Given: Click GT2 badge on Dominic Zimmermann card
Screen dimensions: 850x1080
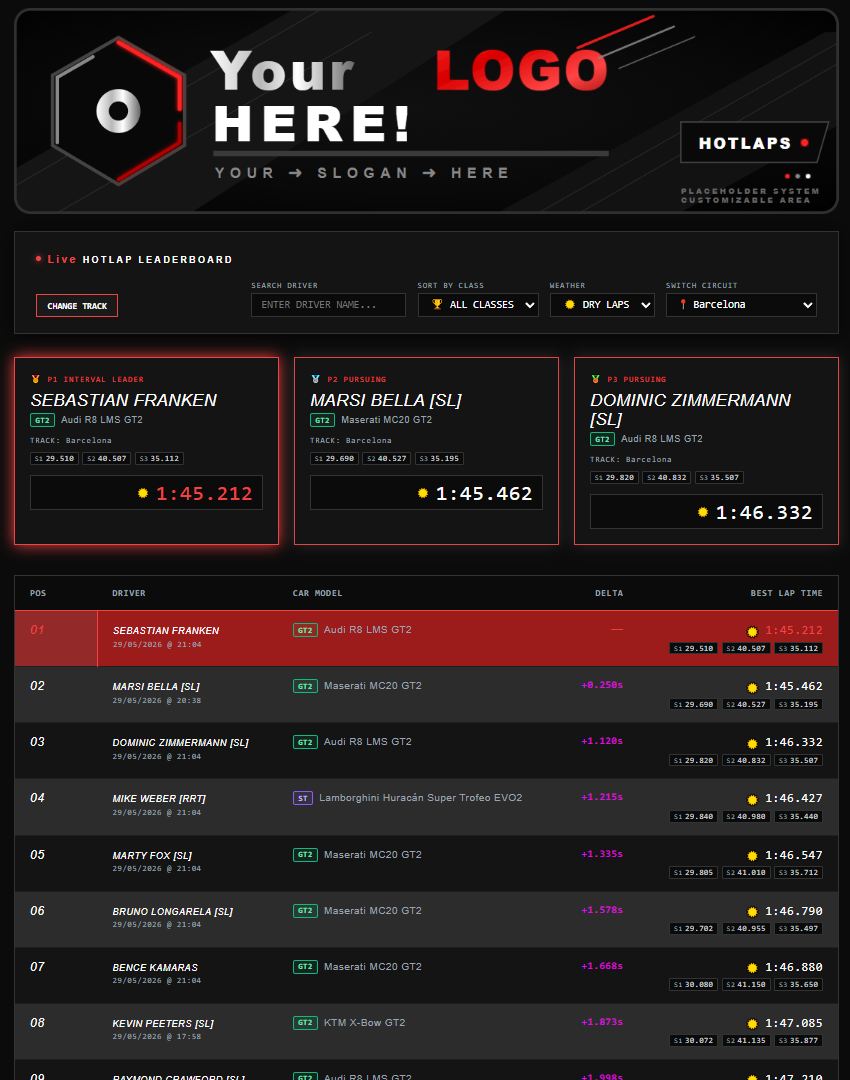Looking at the screenshot, I should (x=603, y=439).
